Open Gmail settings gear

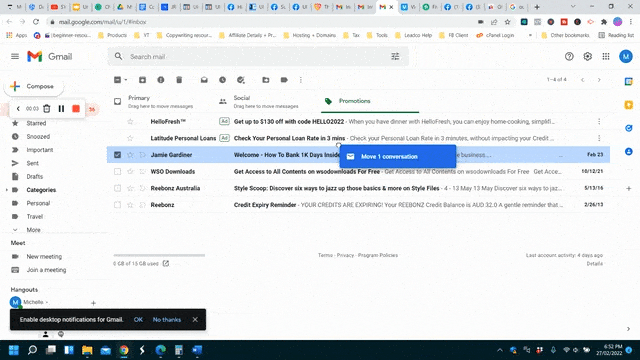click(x=587, y=56)
